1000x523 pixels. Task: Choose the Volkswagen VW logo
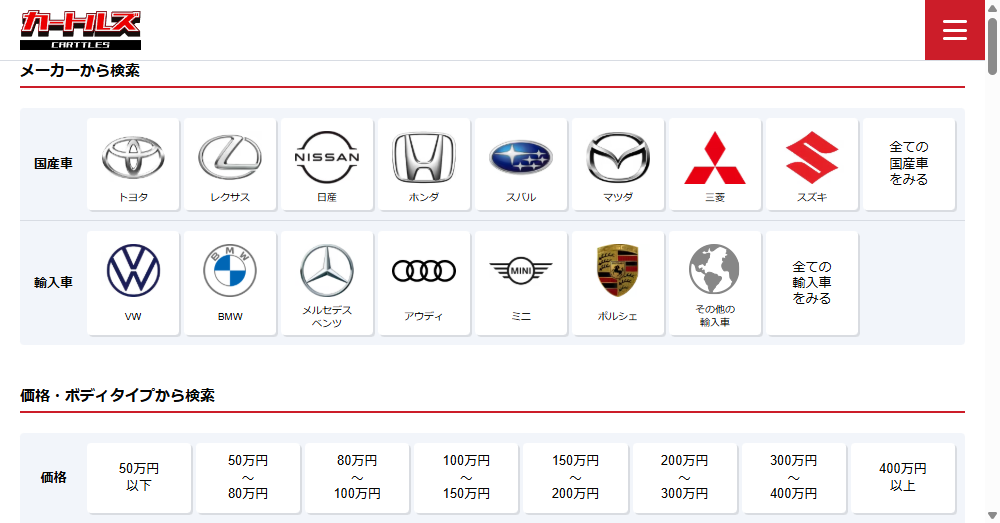(x=133, y=271)
